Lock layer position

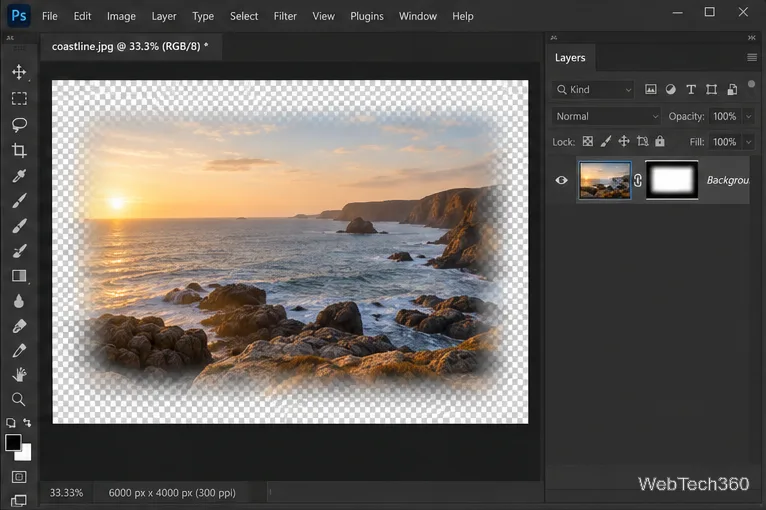[624, 142]
